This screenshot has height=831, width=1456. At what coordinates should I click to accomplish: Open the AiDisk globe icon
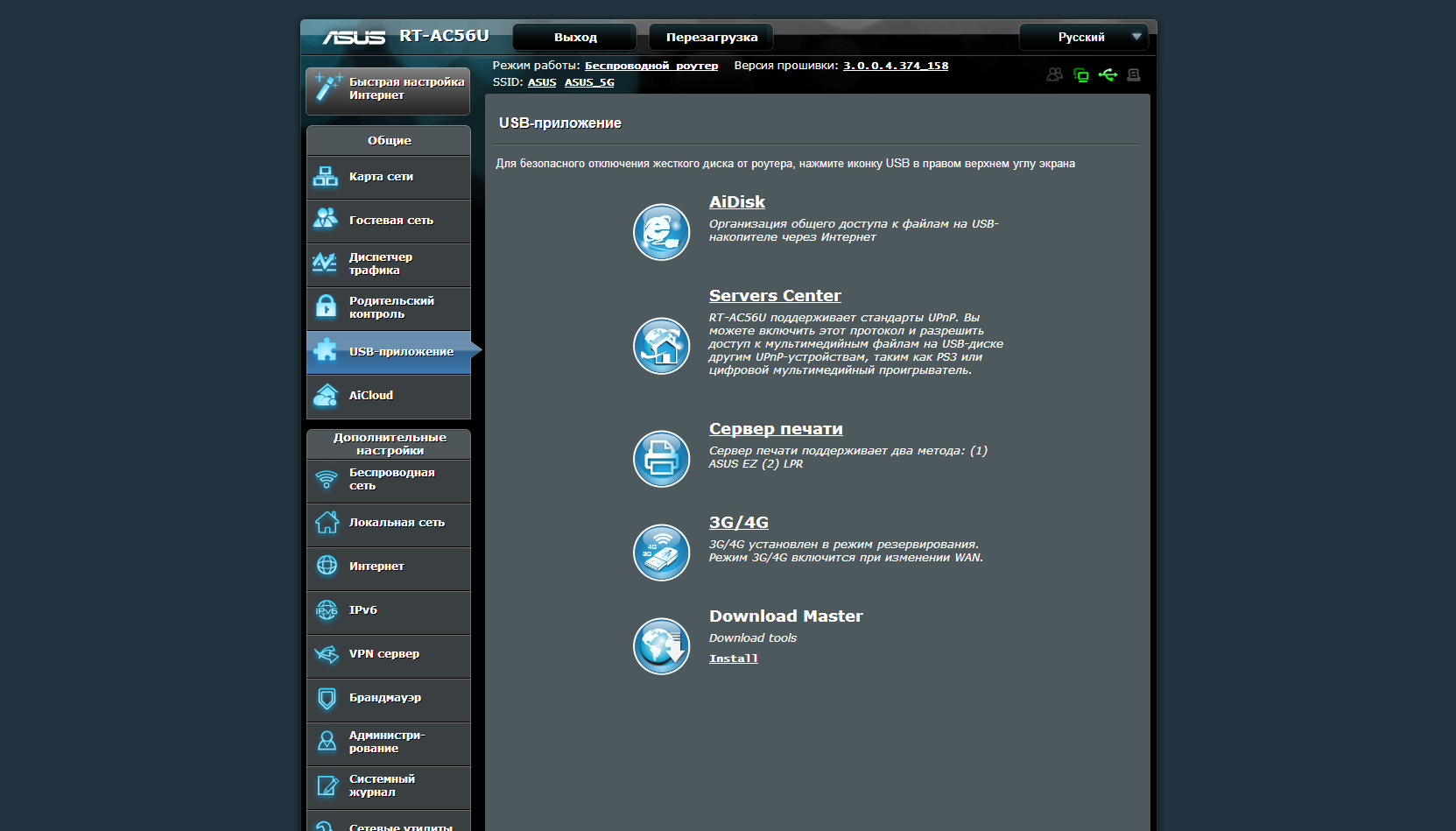point(661,232)
